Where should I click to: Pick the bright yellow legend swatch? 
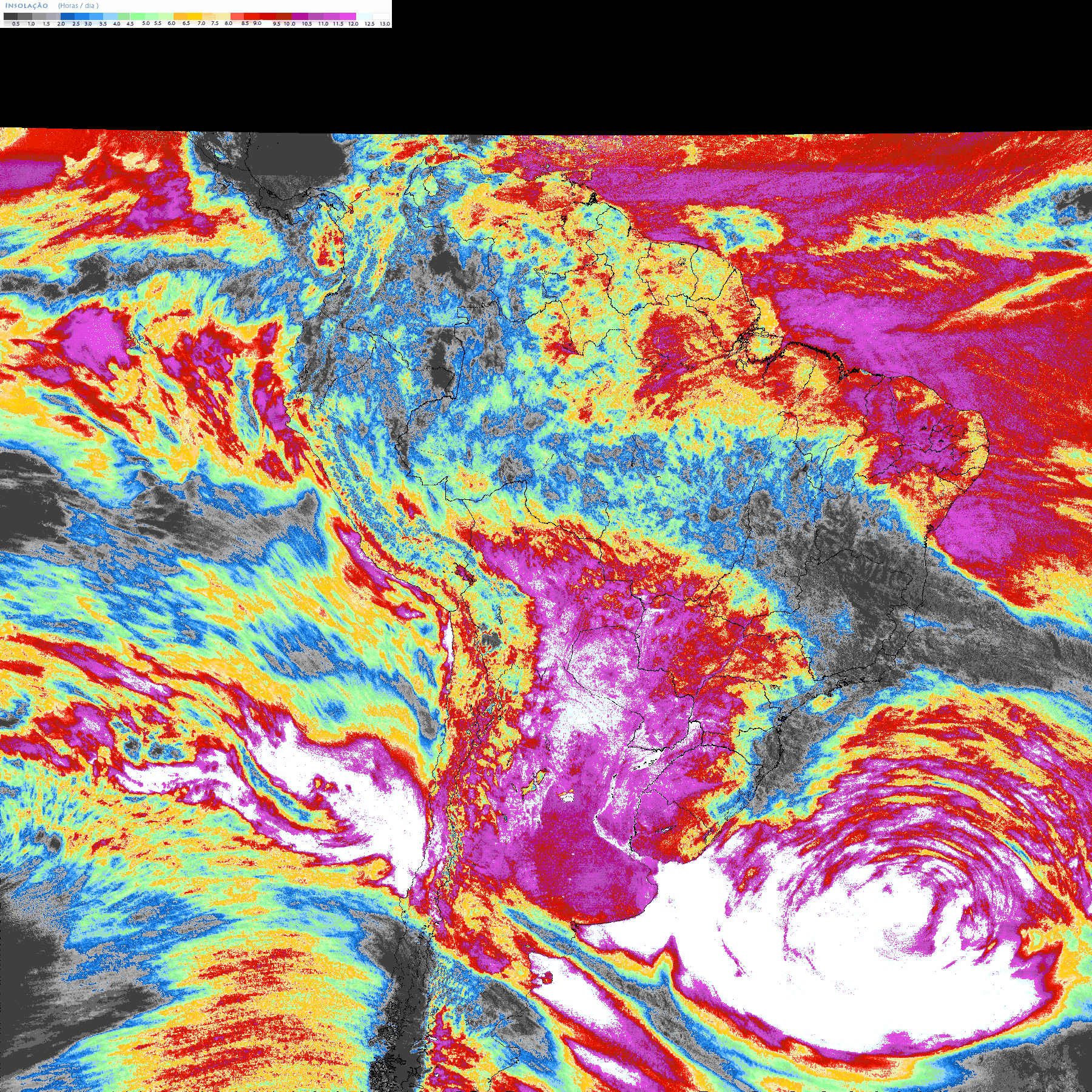pyautogui.click(x=195, y=16)
